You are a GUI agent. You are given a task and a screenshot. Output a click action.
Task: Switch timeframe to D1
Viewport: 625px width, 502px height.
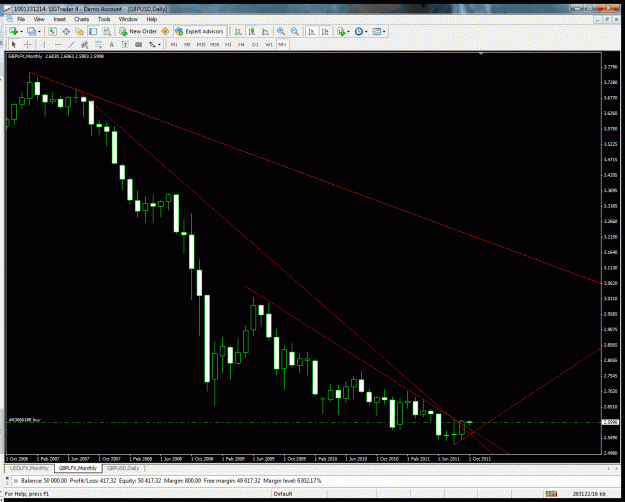pyautogui.click(x=255, y=45)
